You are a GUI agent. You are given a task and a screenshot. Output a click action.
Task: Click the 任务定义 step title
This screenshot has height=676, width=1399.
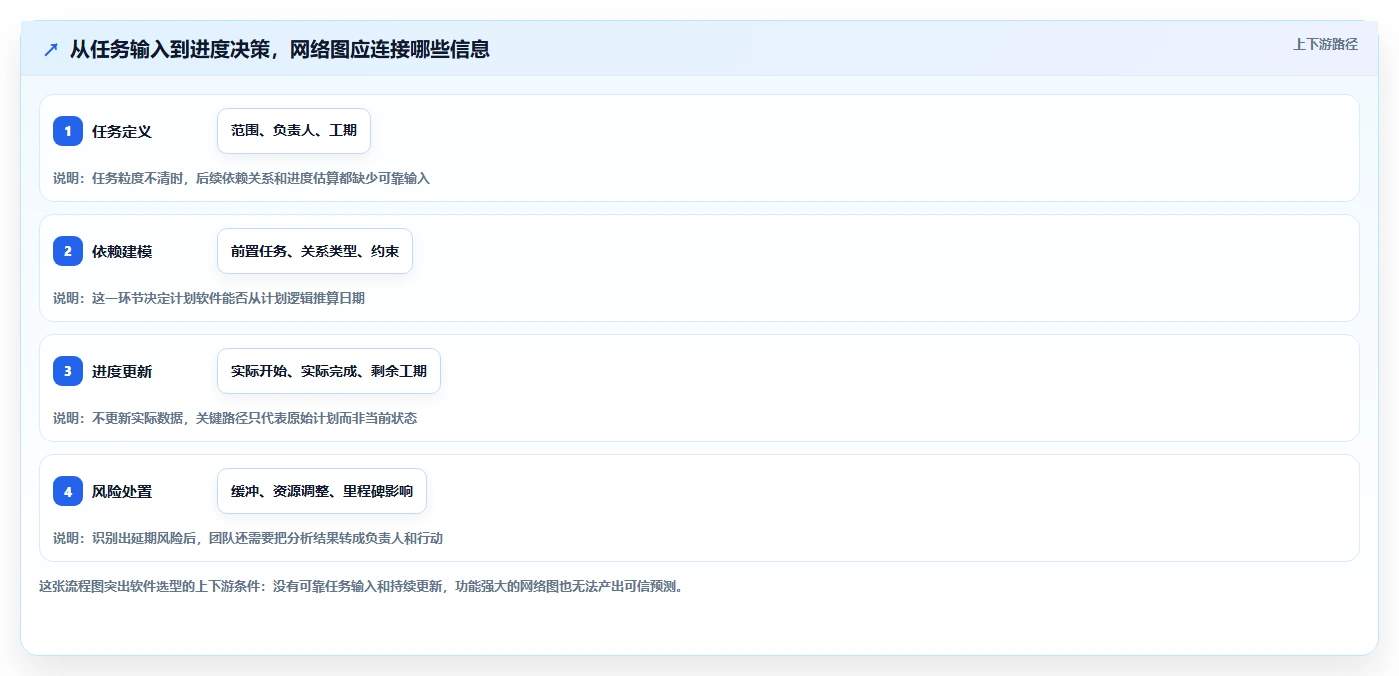coord(122,131)
